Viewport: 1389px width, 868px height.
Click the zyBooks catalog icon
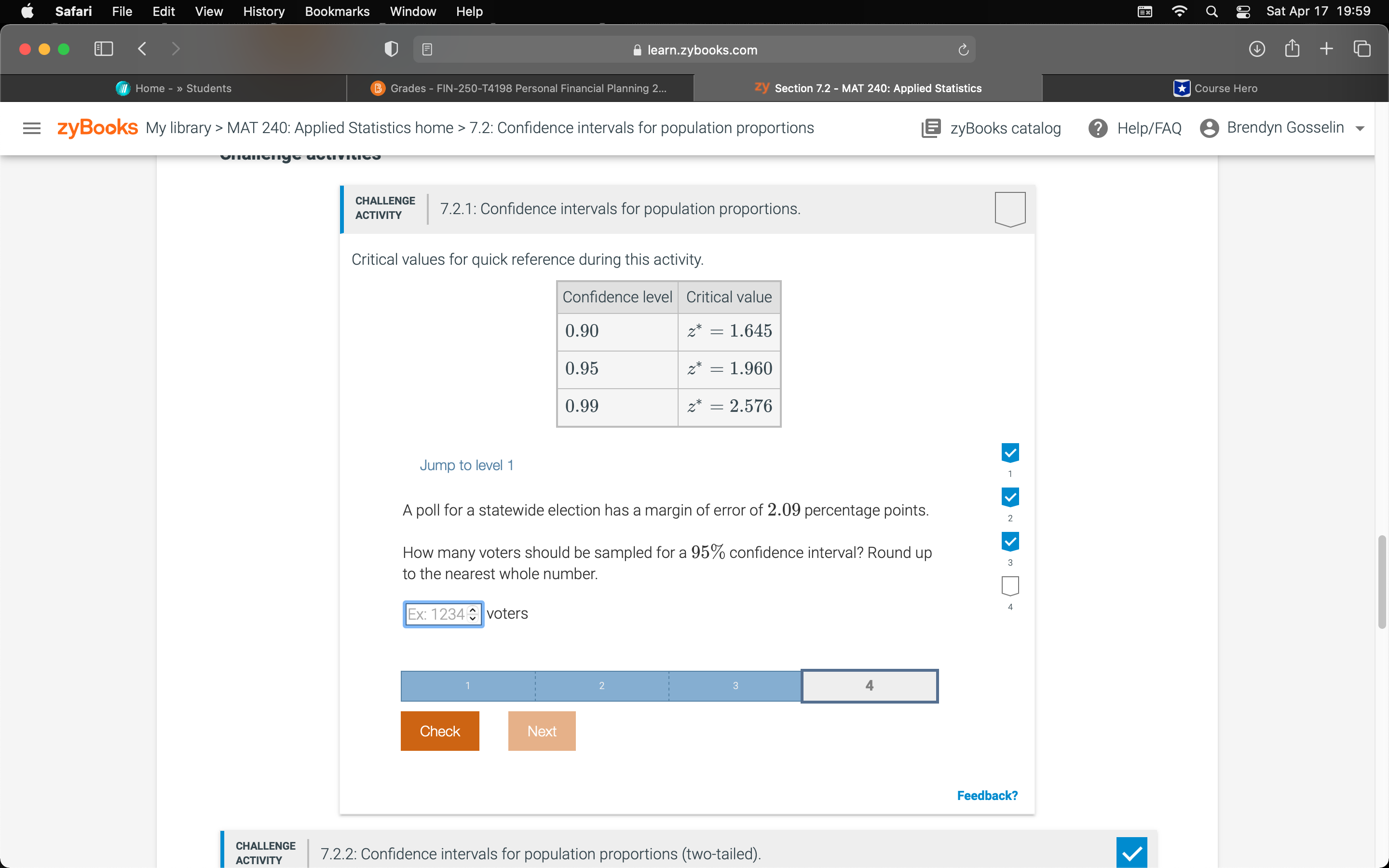[x=930, y=128]
